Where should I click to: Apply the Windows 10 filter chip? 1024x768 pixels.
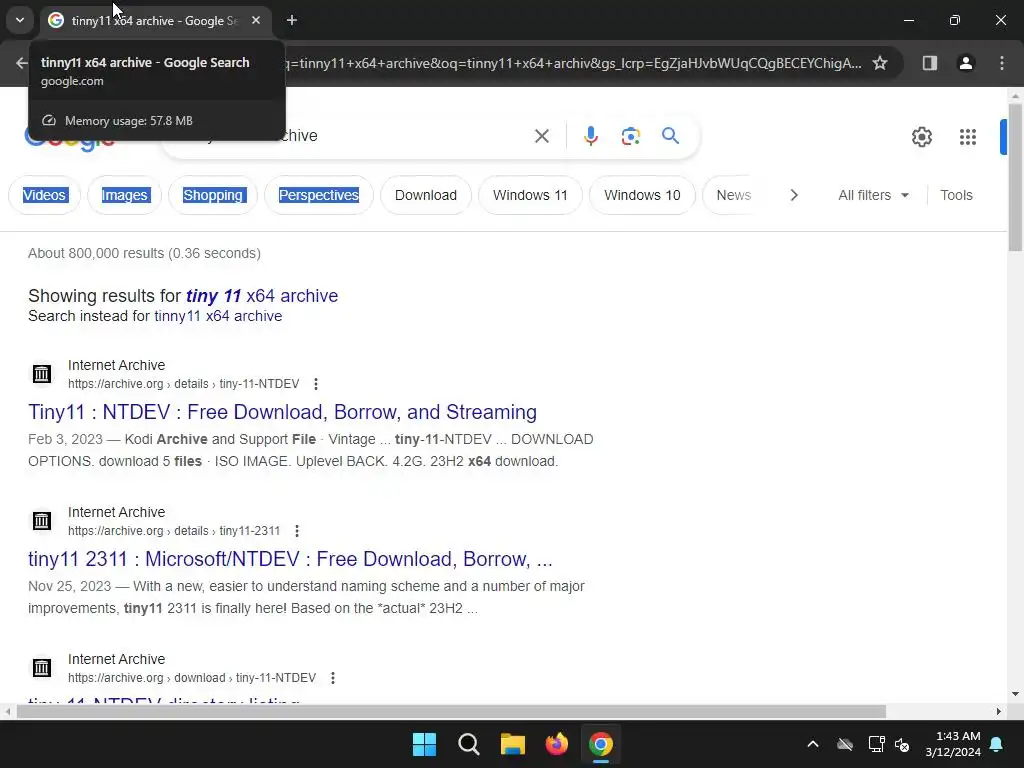coord(642,195)
